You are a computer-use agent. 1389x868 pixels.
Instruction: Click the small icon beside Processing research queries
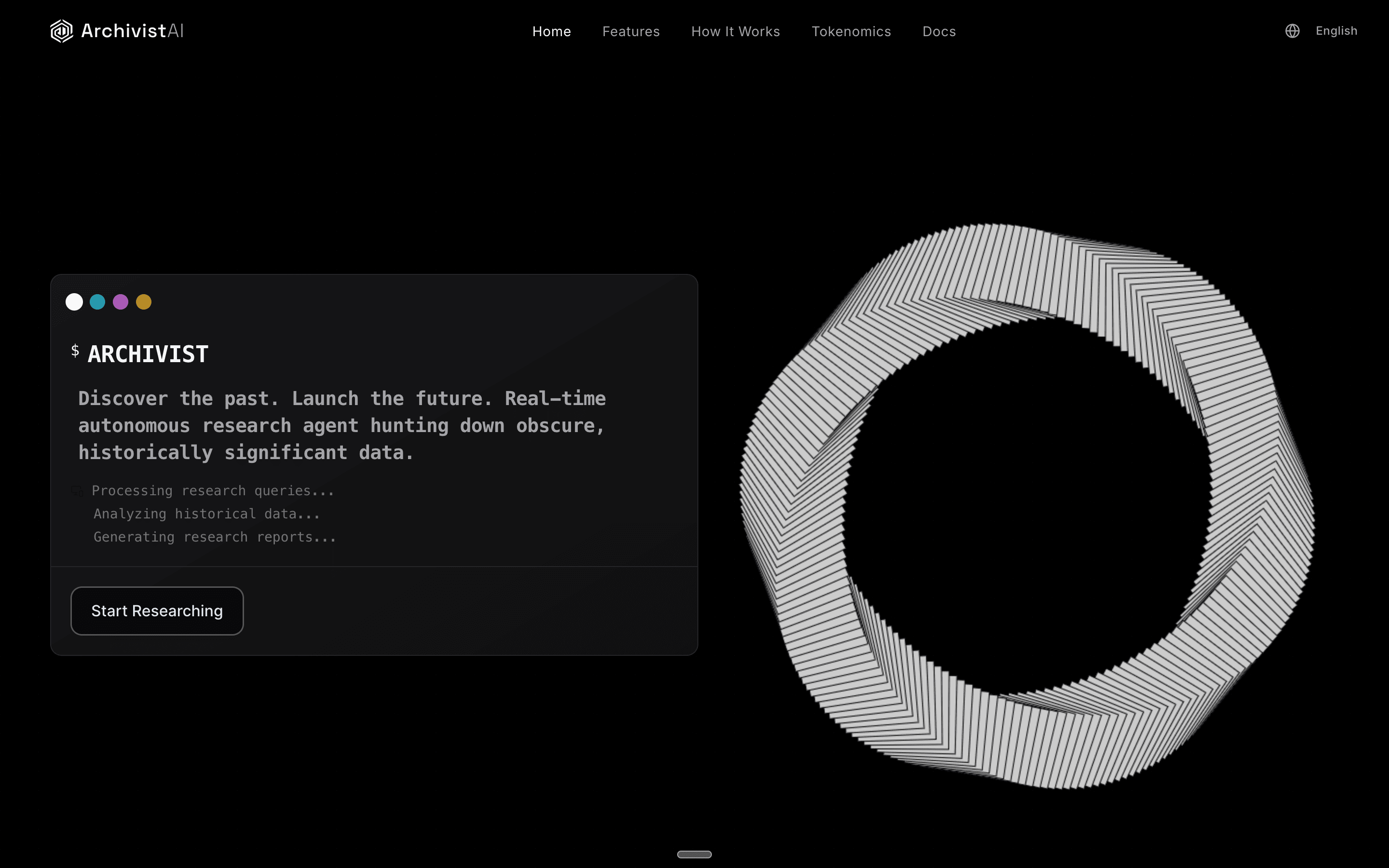point(77,491)
